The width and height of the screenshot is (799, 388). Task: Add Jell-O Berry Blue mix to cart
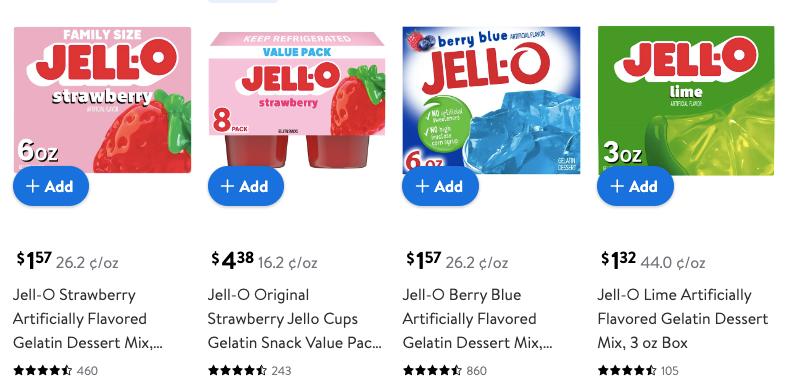[440, 186]
